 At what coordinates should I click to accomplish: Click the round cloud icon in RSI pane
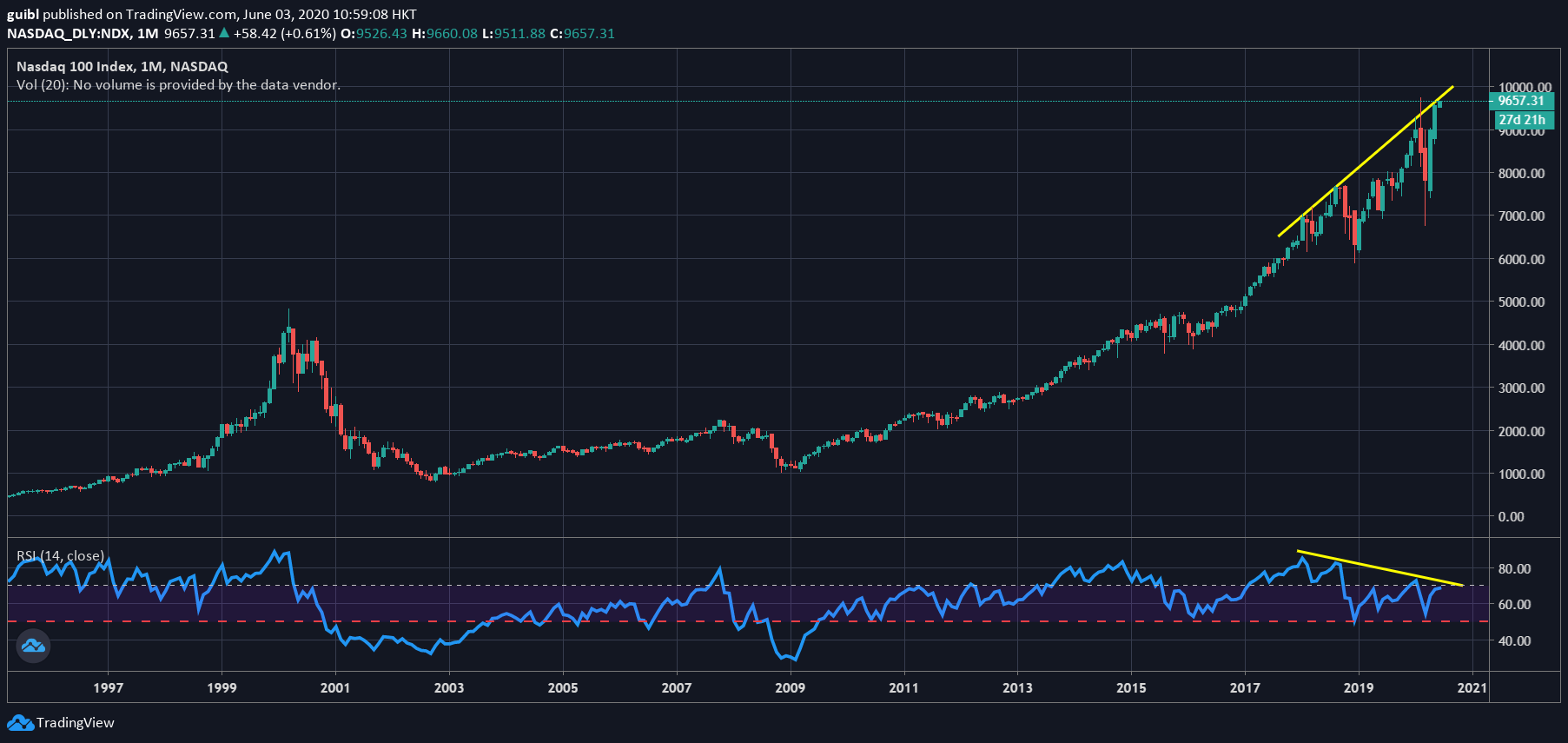34,646
